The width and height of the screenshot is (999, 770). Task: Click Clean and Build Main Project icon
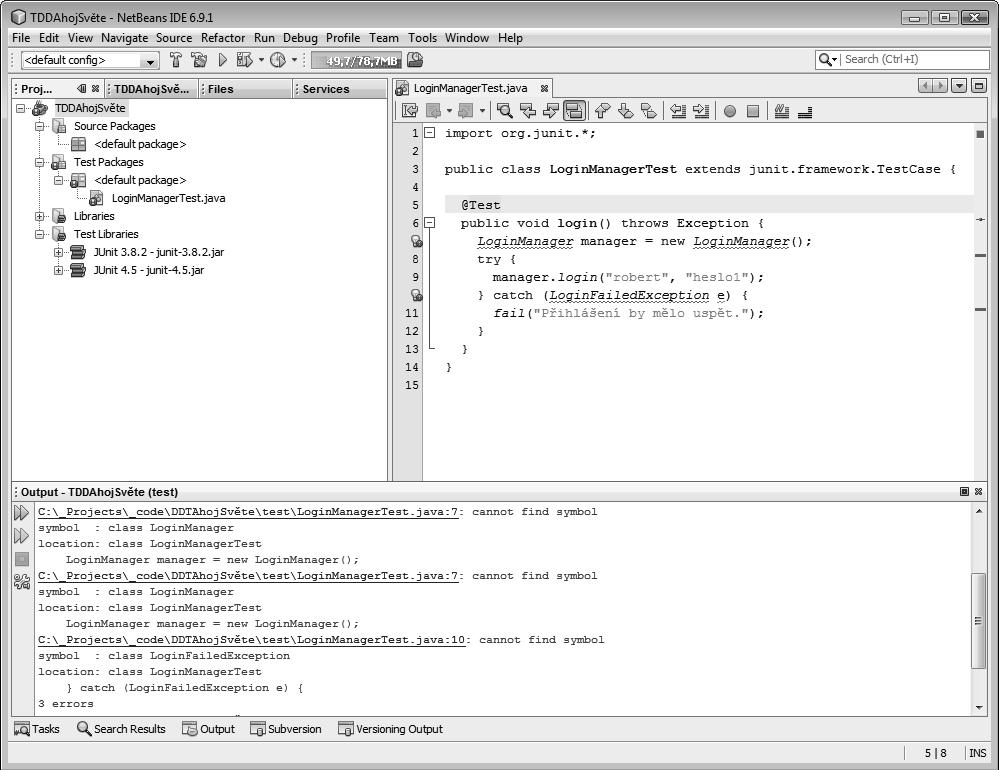199,60
